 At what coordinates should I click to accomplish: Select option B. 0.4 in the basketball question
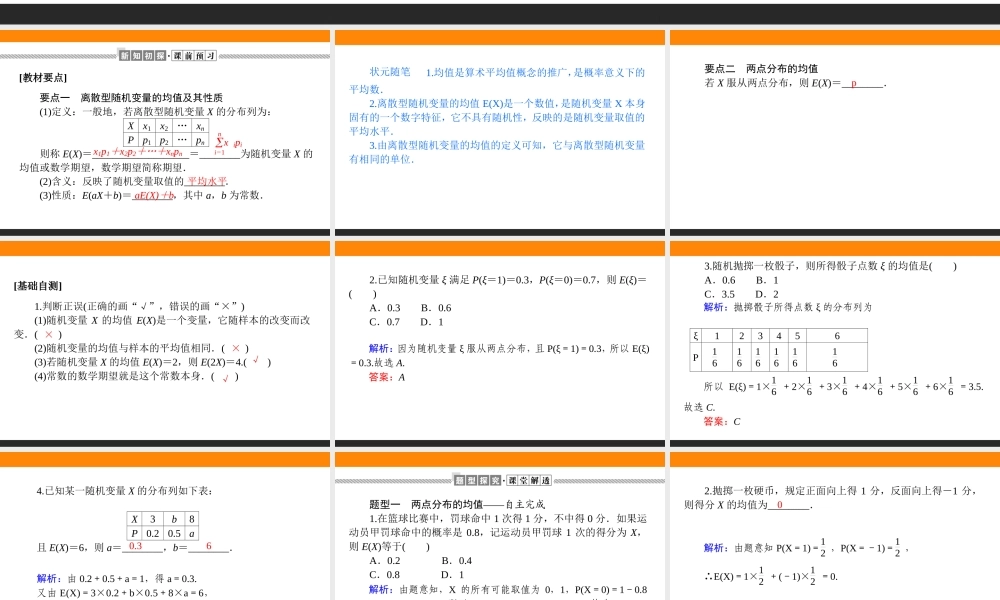point(457,560)
